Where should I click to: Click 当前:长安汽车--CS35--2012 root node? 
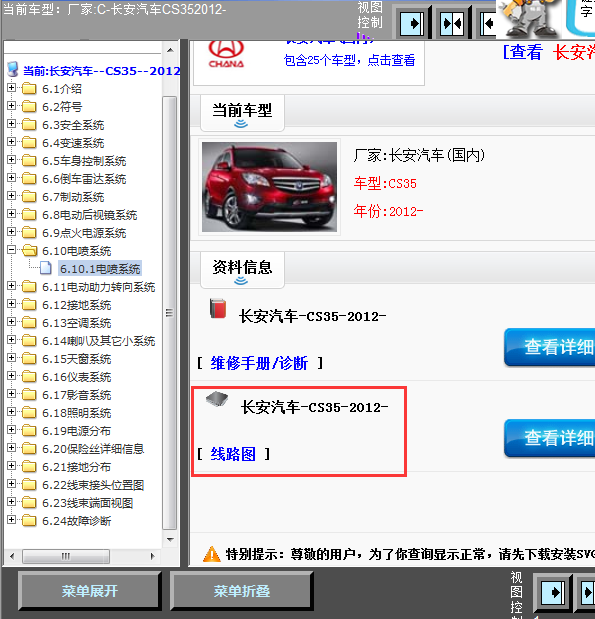point(101,71)
